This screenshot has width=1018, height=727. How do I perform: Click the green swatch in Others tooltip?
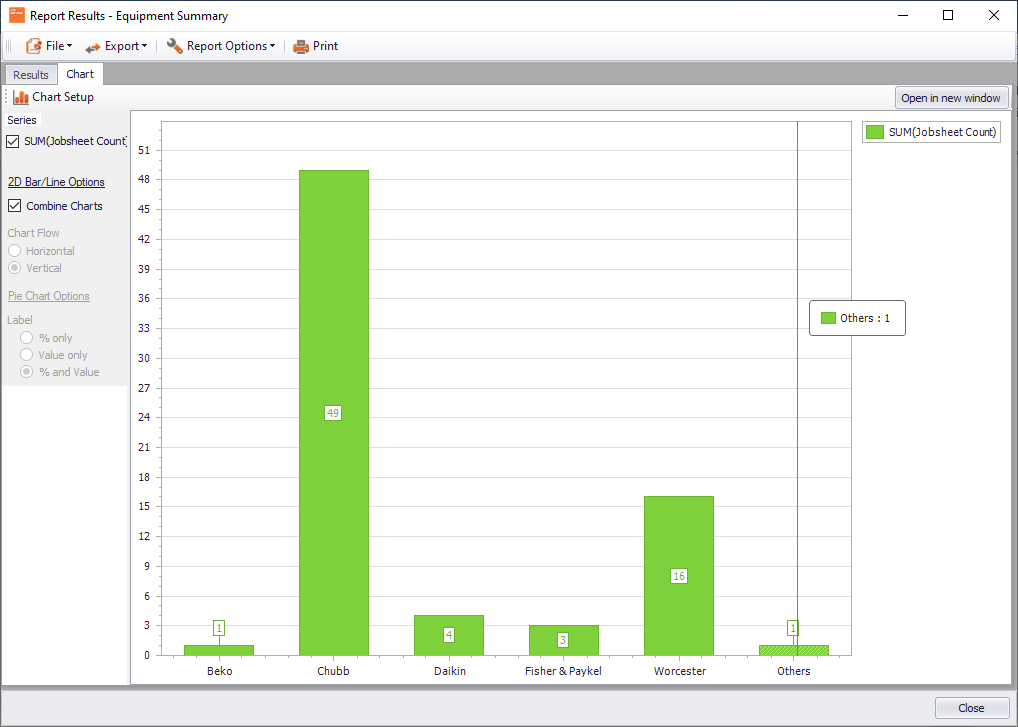coord(828,318)
